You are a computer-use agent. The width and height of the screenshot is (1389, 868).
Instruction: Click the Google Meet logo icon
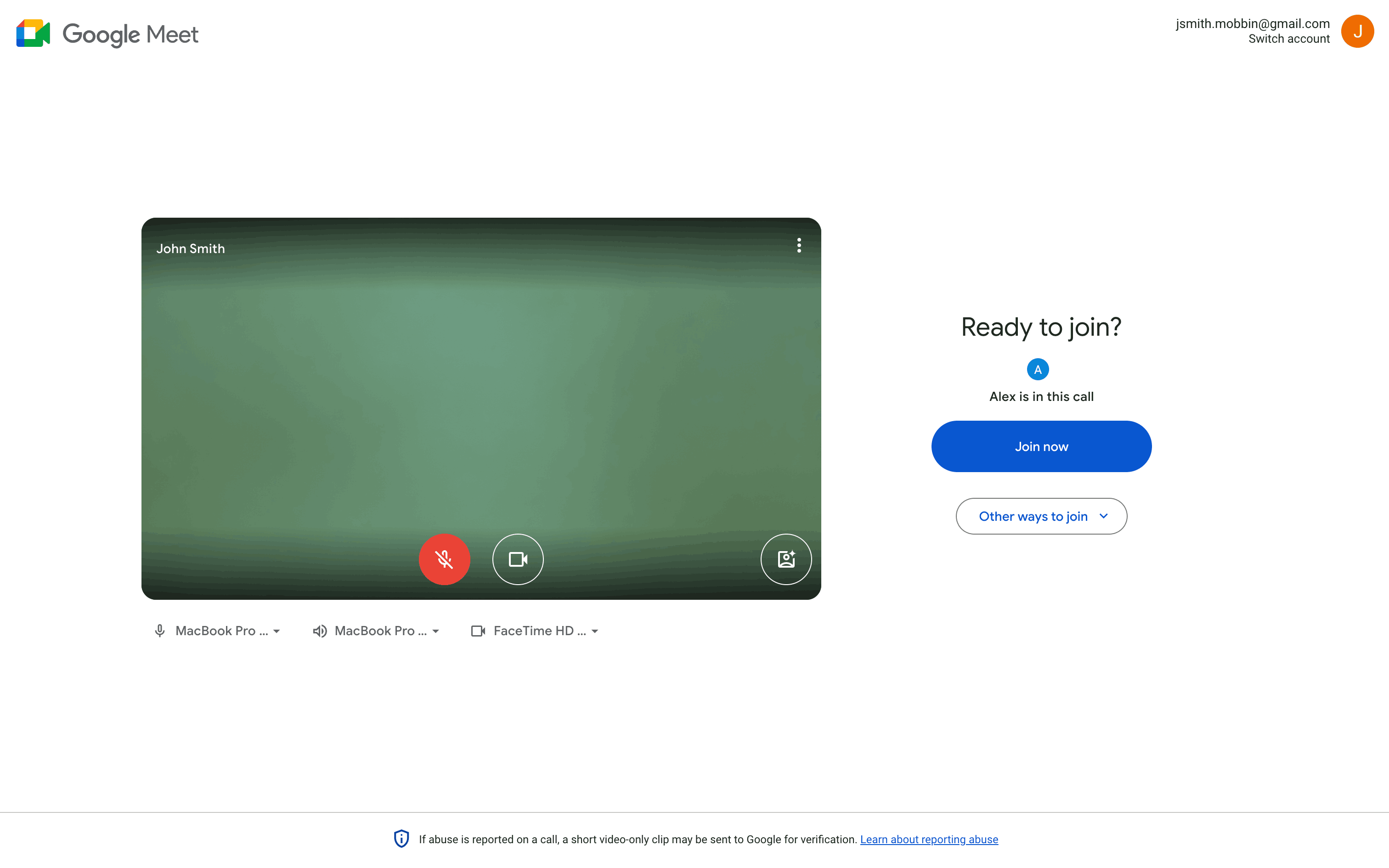pos(33,34)
